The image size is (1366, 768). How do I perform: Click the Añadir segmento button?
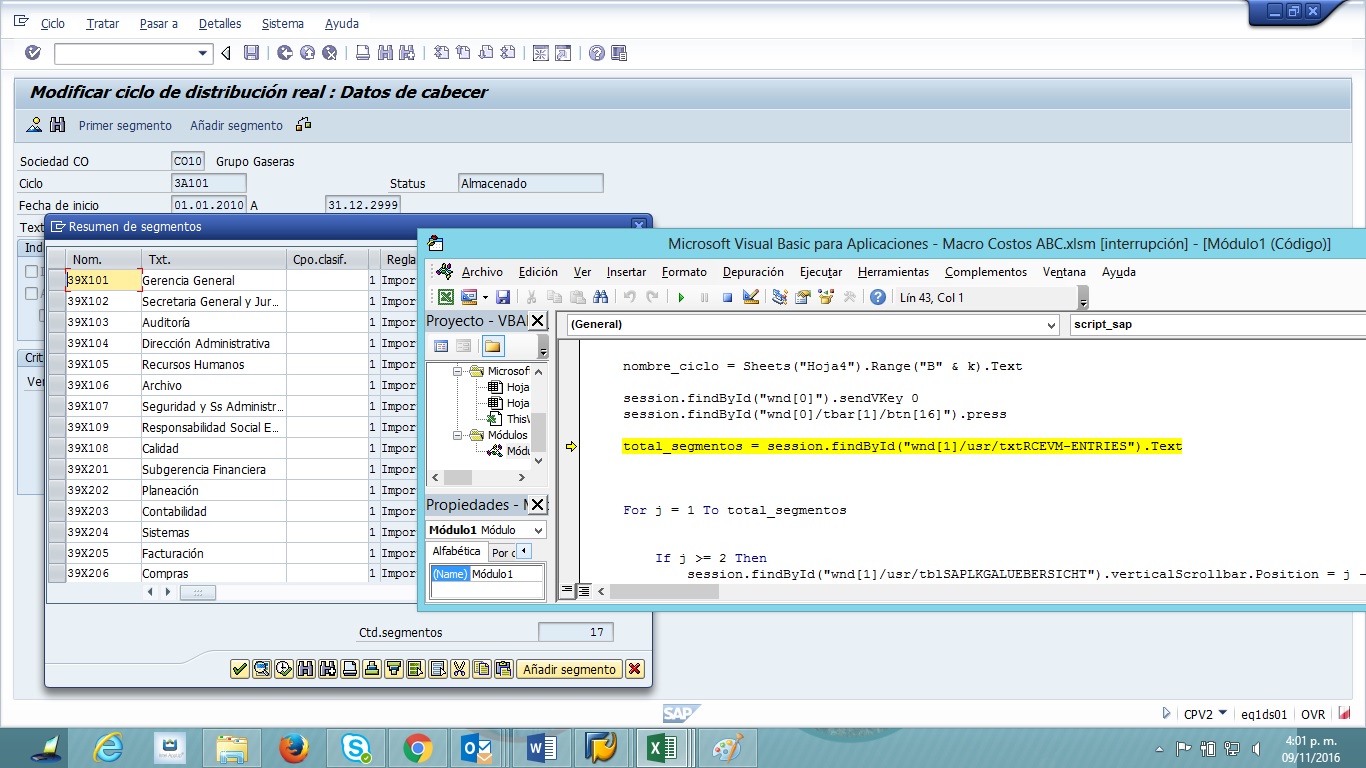(569, 669)
